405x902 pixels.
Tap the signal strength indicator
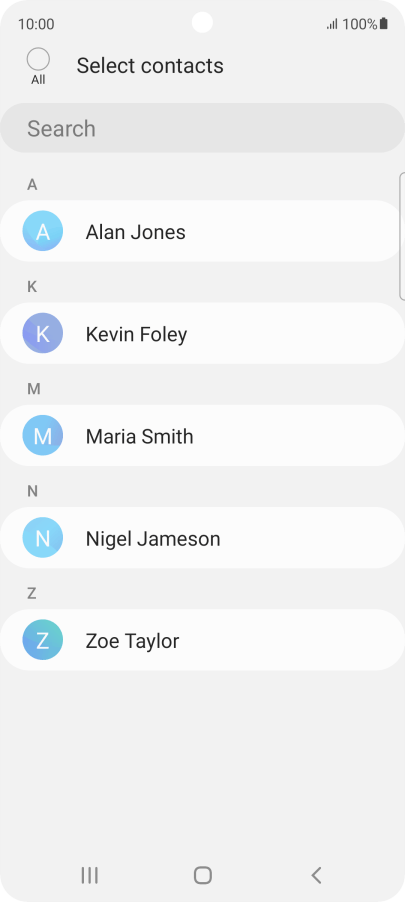pos(332,24)
